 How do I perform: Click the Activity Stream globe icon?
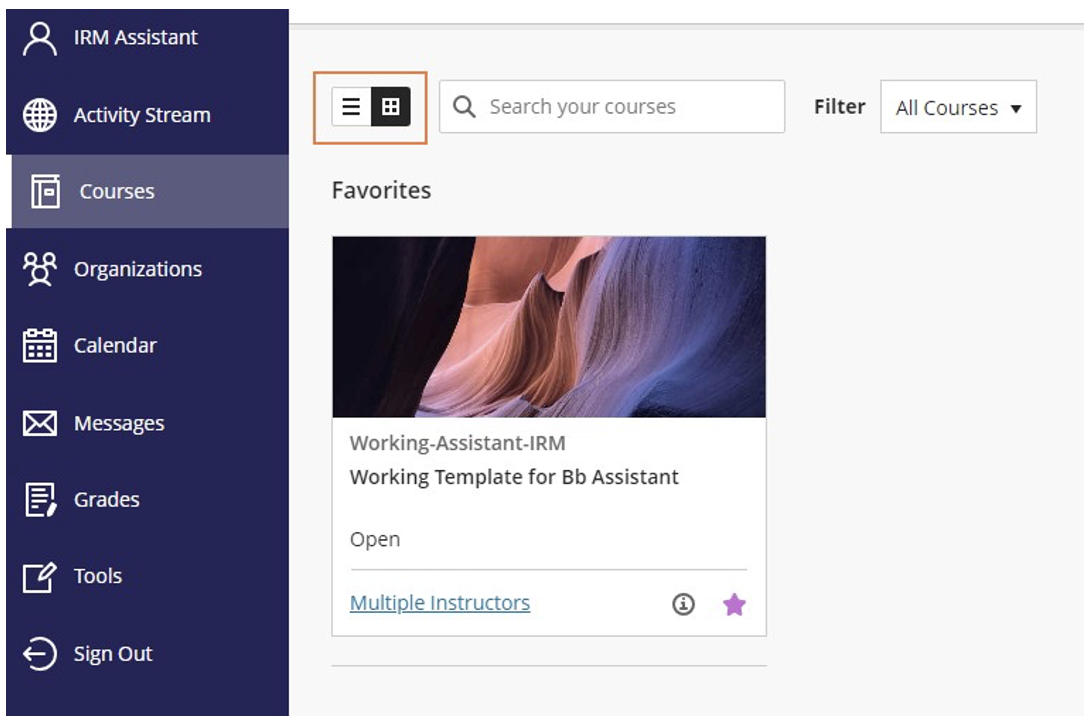point(40,115)
